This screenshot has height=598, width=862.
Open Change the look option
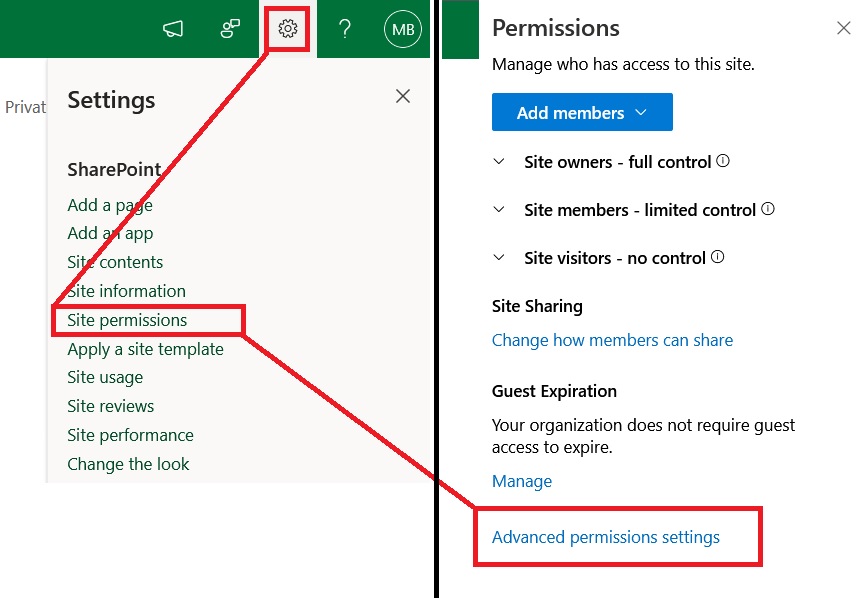128,464
